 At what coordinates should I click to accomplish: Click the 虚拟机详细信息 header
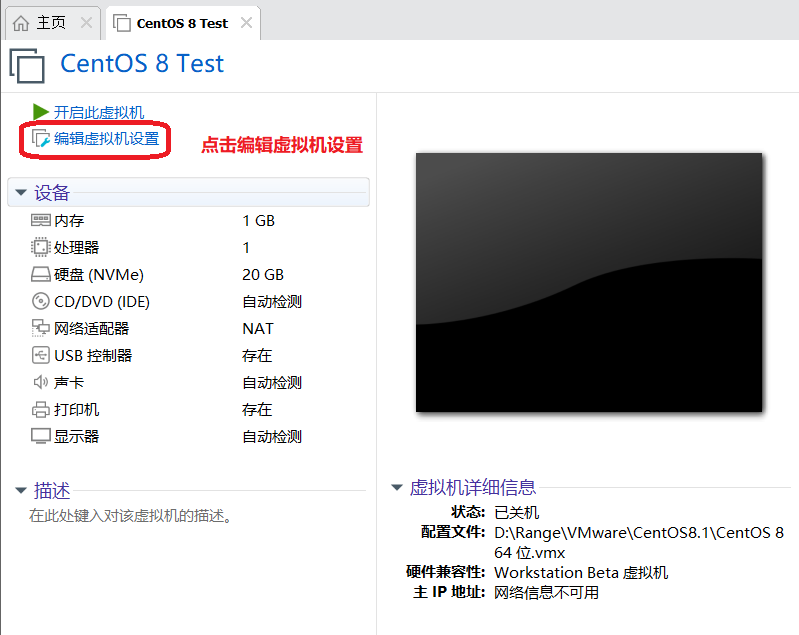tap(473, 488)
